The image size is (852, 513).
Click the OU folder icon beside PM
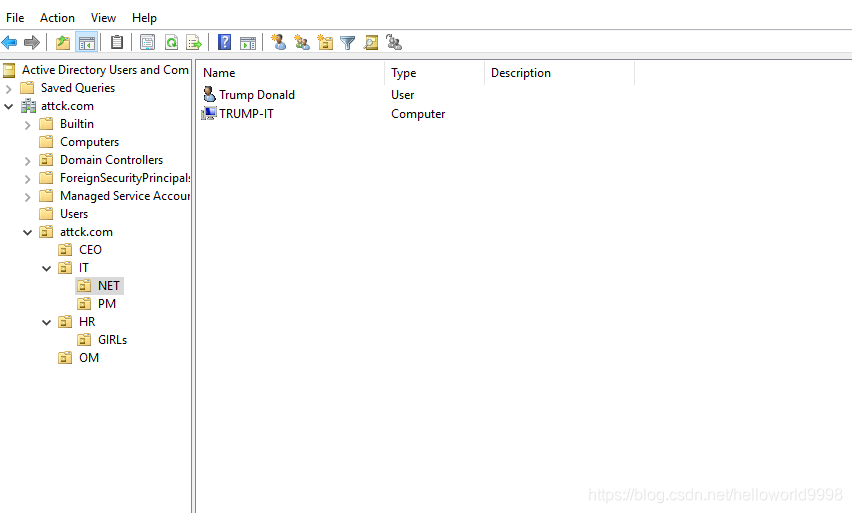pos(84,303)
